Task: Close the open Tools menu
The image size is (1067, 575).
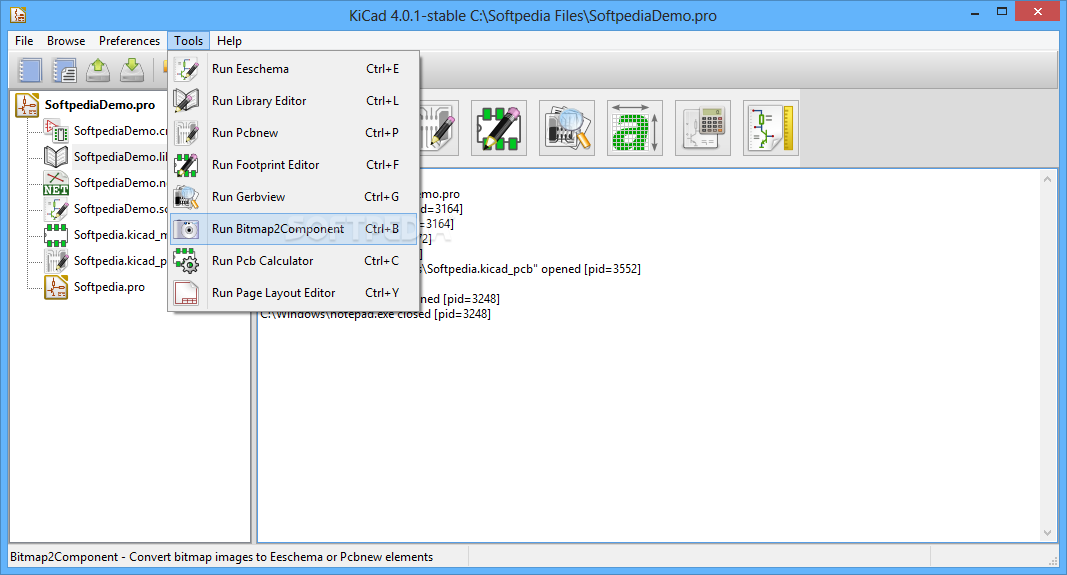Action: 188,41
